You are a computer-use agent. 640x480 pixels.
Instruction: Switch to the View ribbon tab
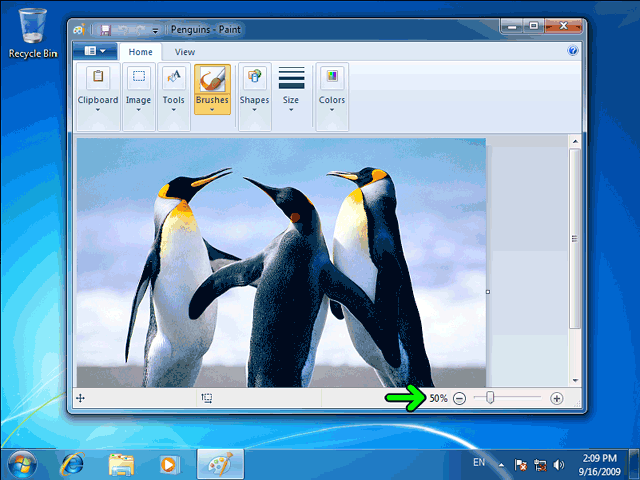(185, 52)
